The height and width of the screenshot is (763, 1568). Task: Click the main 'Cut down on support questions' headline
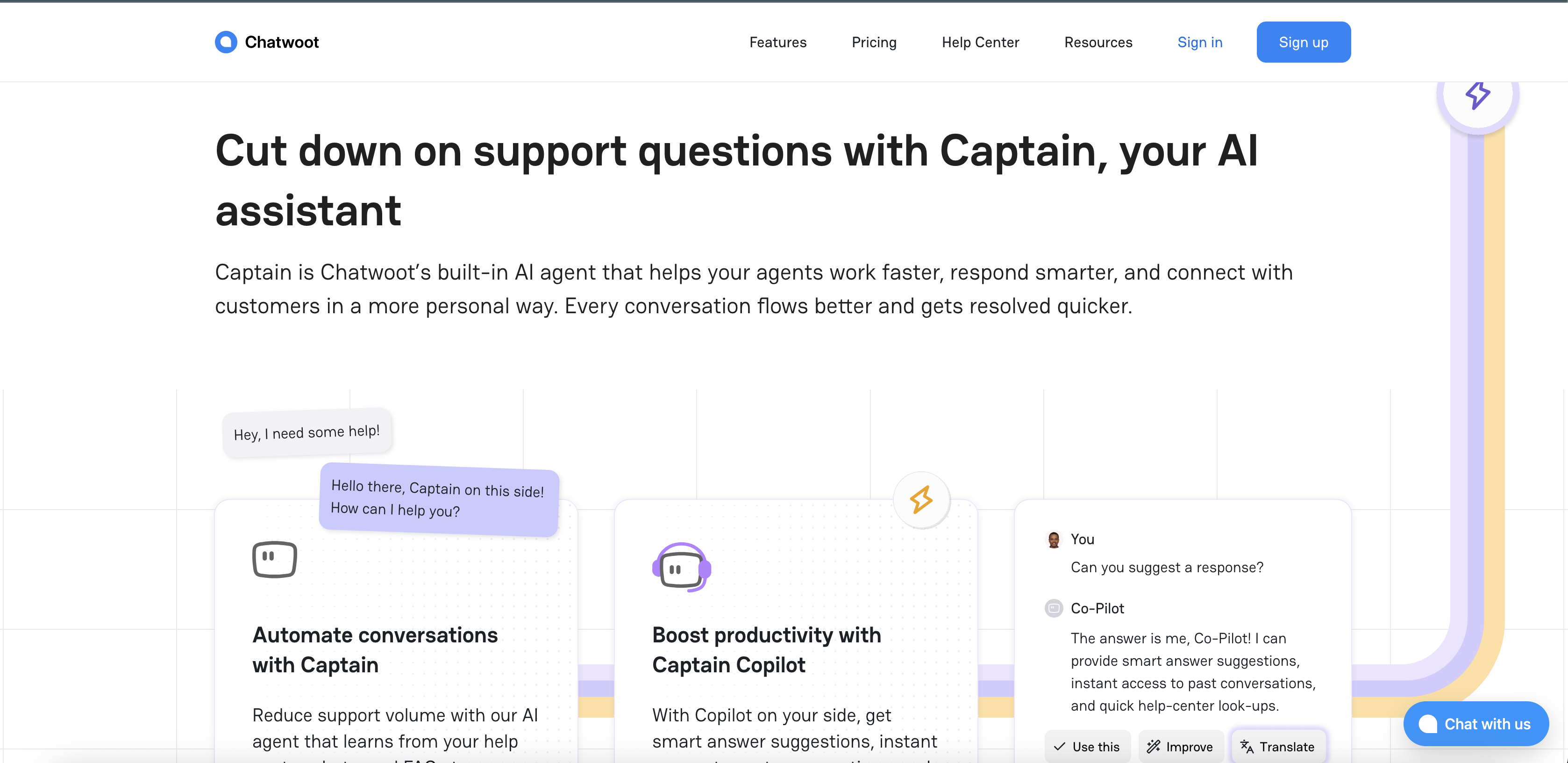point(736,180)
